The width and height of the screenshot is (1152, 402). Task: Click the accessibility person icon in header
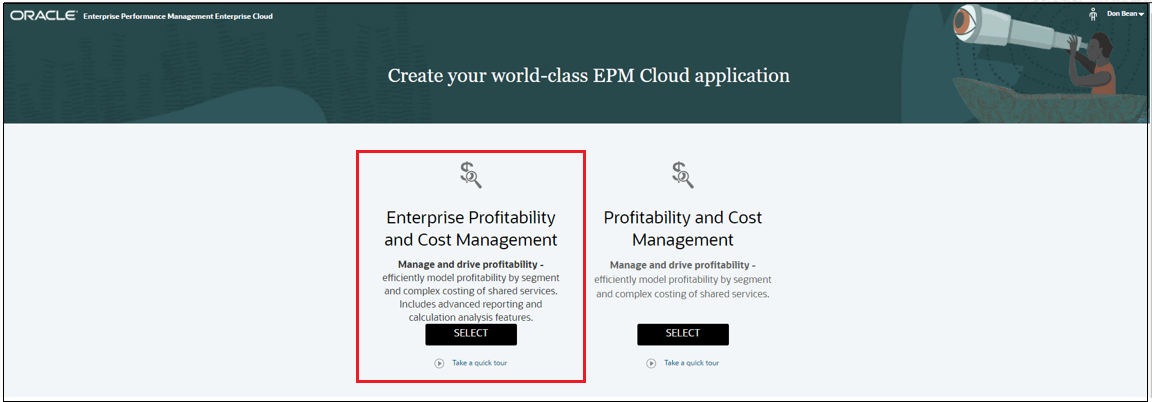(1093, 15)
